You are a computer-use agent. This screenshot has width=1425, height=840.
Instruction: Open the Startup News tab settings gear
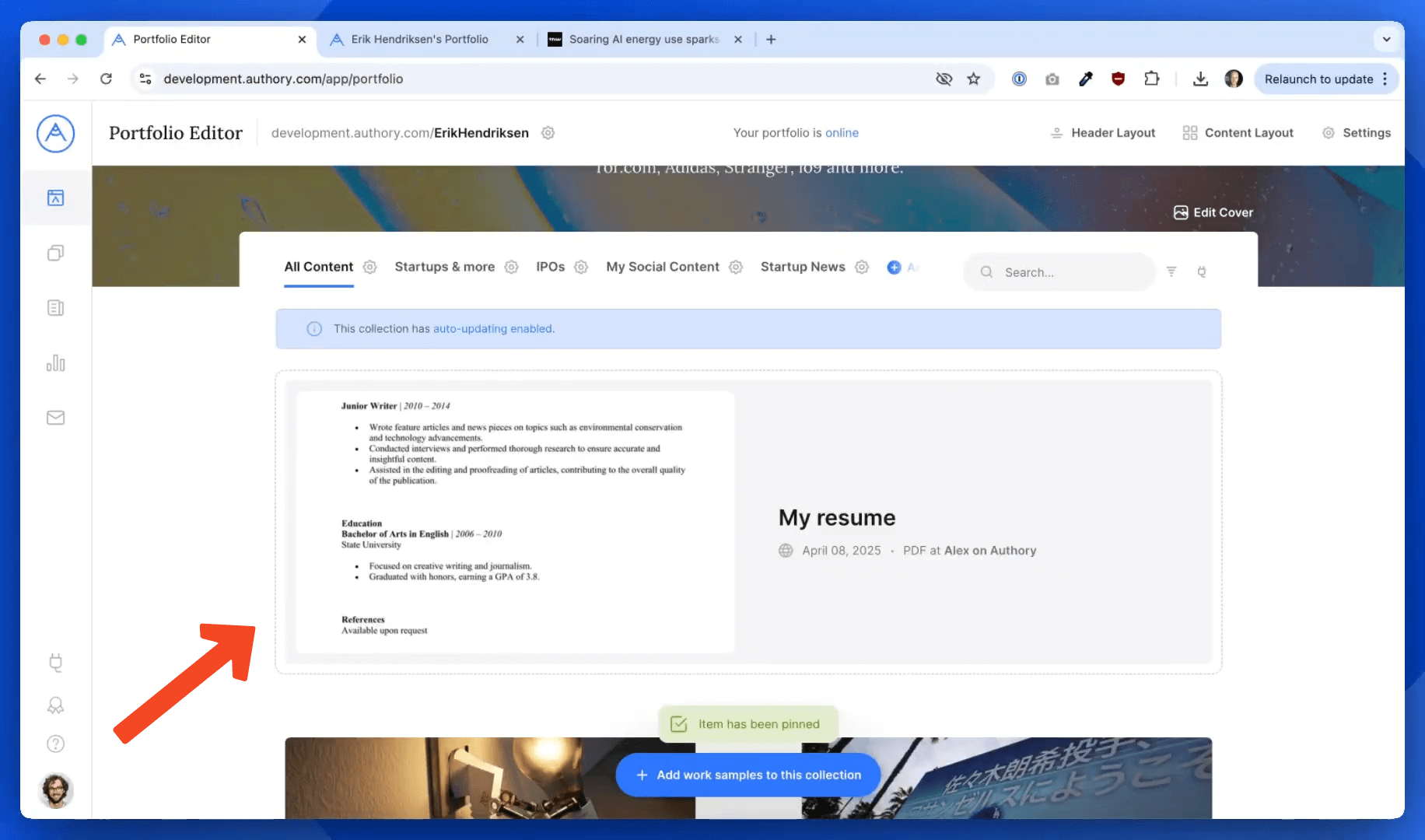point(862,267)
